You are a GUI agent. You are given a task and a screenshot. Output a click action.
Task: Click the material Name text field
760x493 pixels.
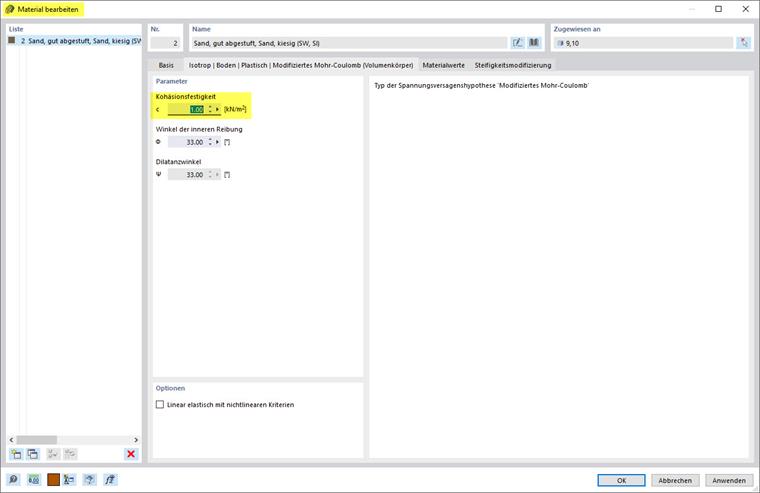click(349, 43)
